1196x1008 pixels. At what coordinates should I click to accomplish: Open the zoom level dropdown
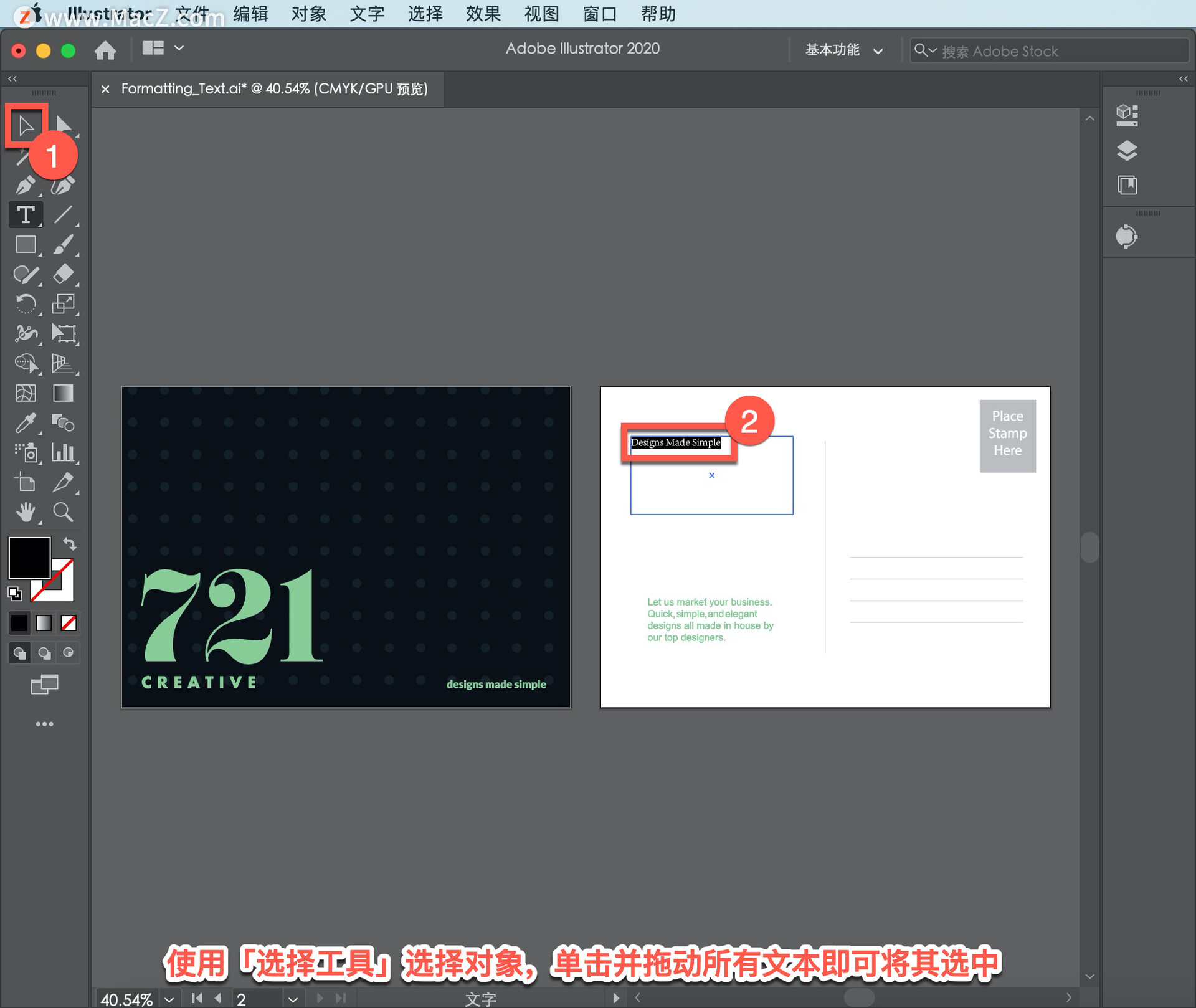coord(169,999)
